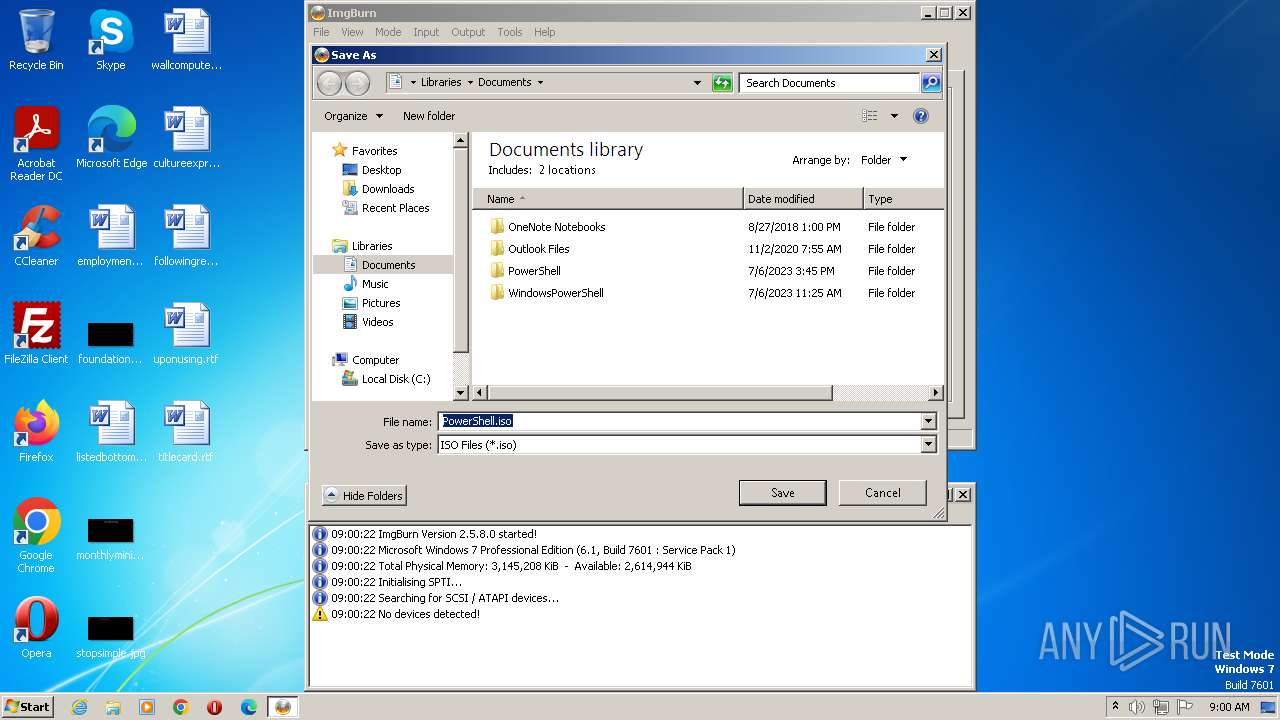This screenshot has height=720, width=1280.
Task: Launch FileZilla Client desktop icon
Action: point(36,334)
